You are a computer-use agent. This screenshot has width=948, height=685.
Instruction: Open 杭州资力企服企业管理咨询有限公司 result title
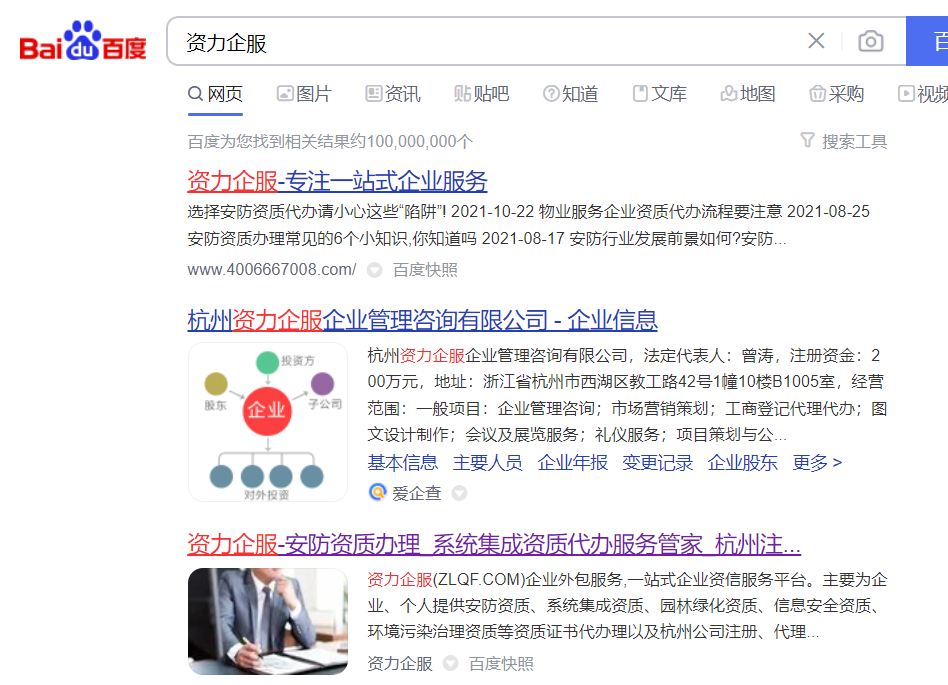coord(423,320)
